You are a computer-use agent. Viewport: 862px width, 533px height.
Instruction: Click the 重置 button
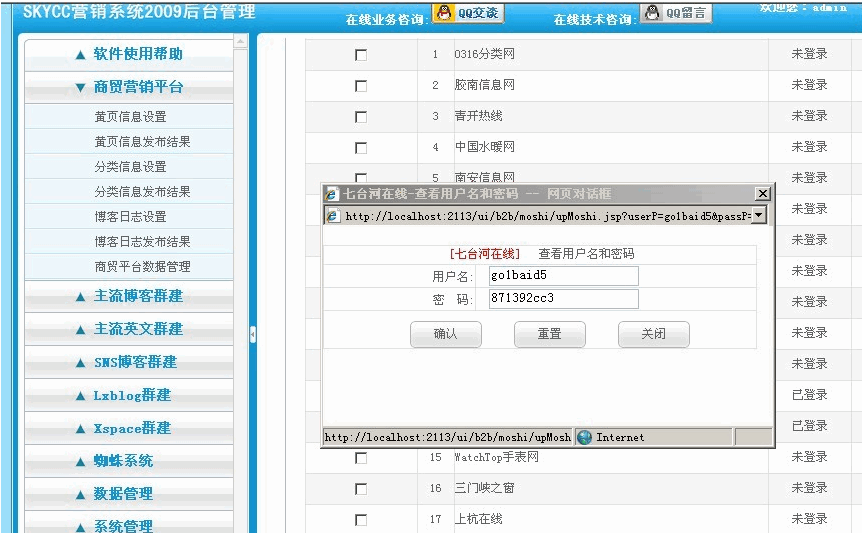pyautogui.click(x=550, y=334)
